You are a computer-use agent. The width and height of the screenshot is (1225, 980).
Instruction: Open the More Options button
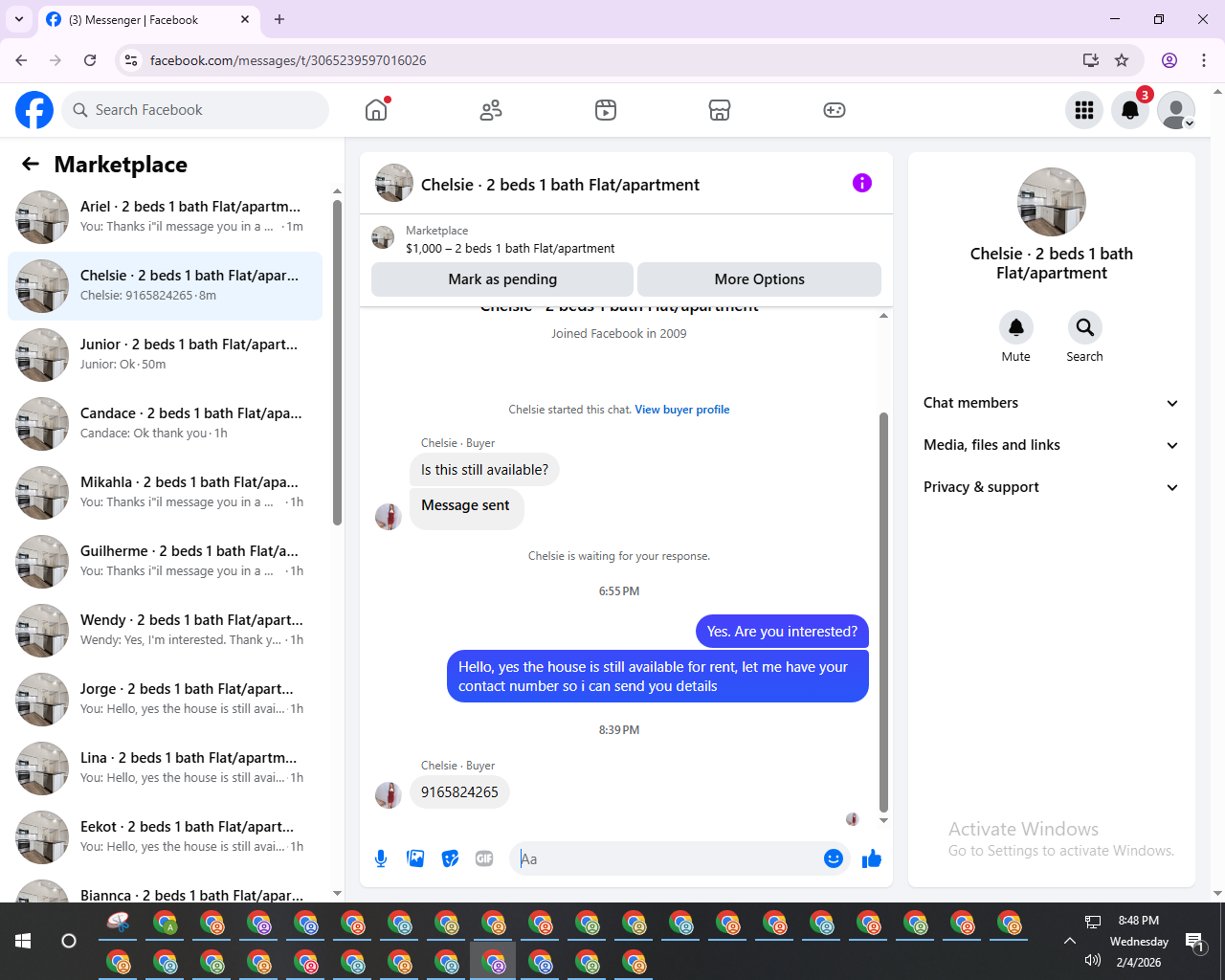[x=759, y=279]
